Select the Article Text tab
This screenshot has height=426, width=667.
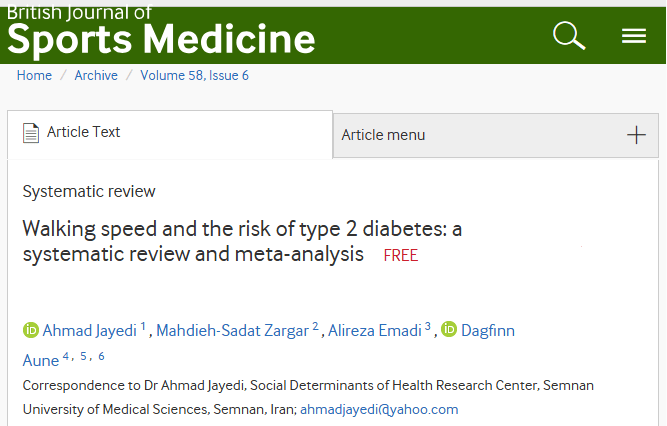pos(170,134)
